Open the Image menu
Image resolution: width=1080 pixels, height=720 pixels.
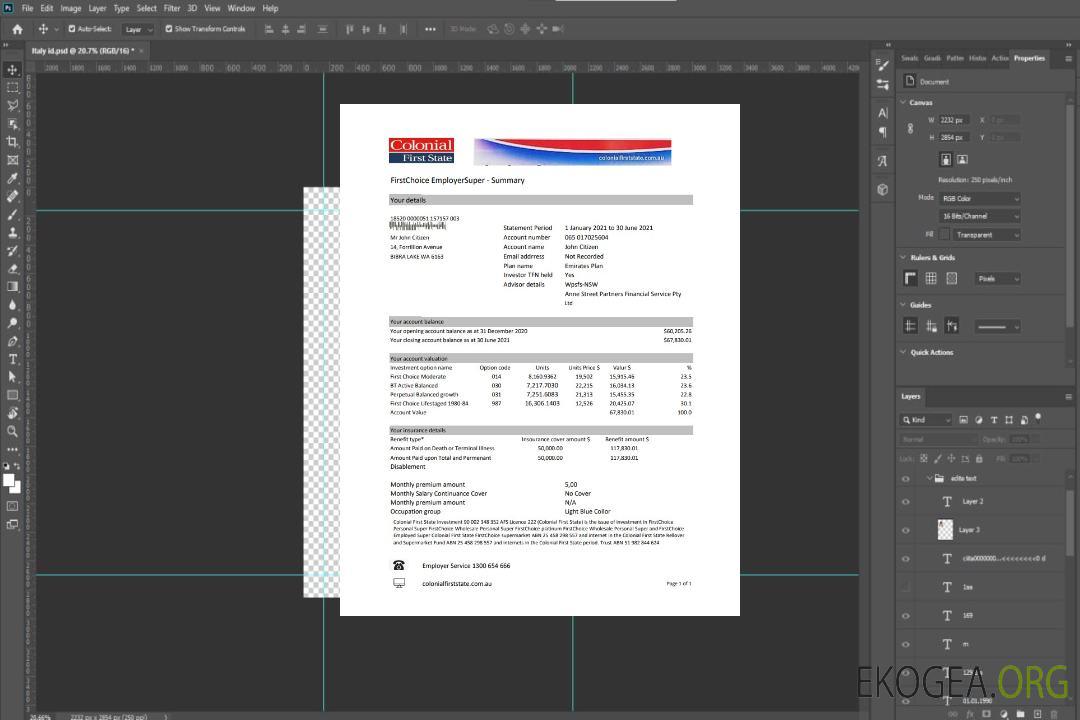(x=70, y=8)
